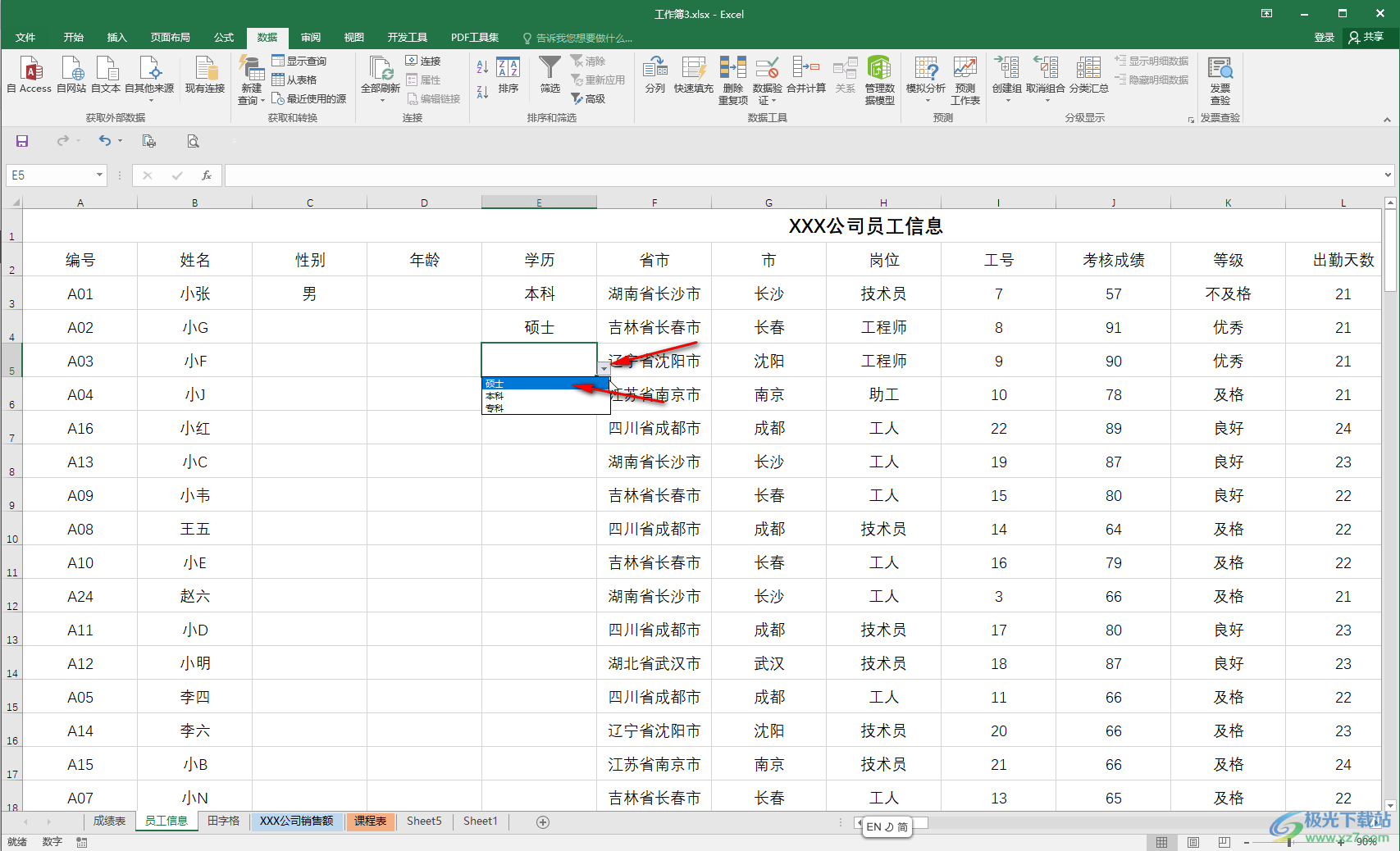This screenshot has height=851, width=1400.
Task: Select column E header
Action: (x=539, y=203)
